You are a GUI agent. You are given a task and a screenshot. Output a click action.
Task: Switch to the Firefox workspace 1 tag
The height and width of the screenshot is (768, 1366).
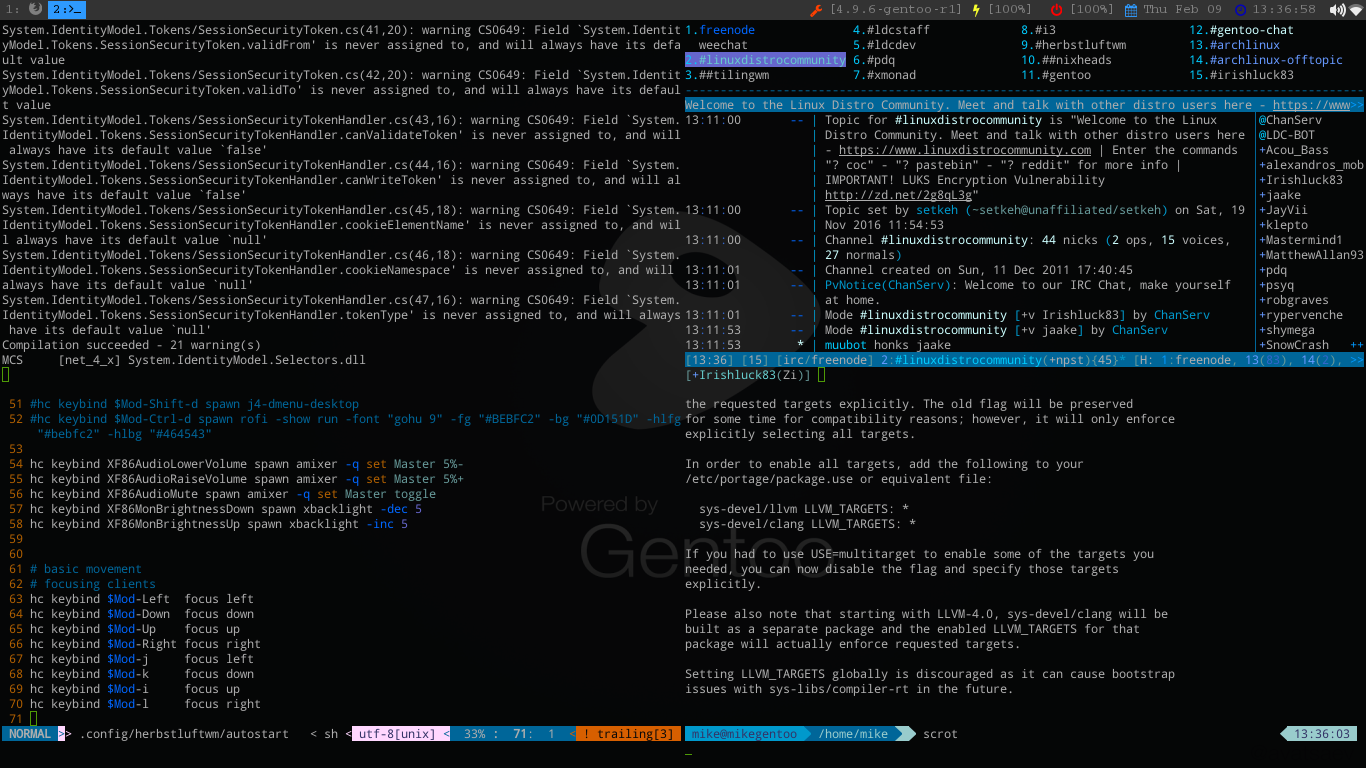(x=23, y=9)
